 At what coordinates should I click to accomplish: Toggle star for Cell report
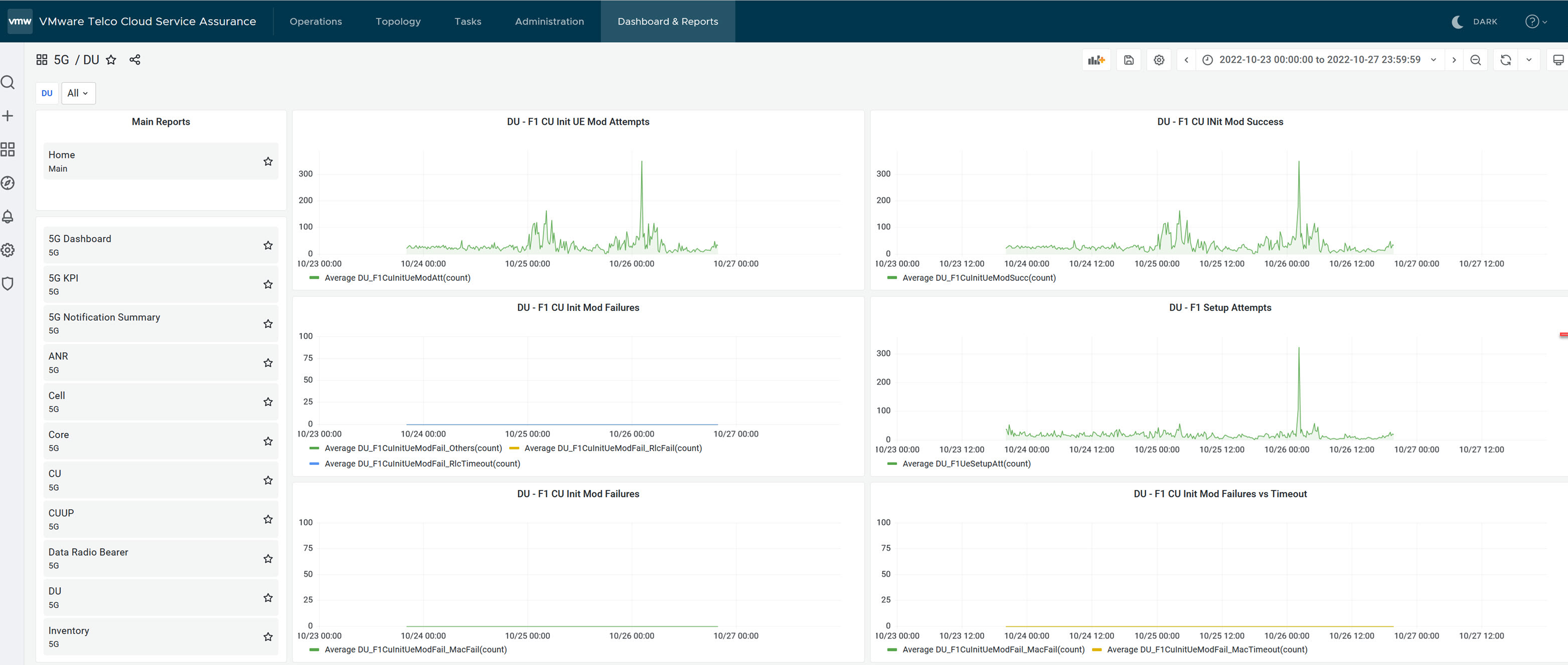tap(268, 402)
